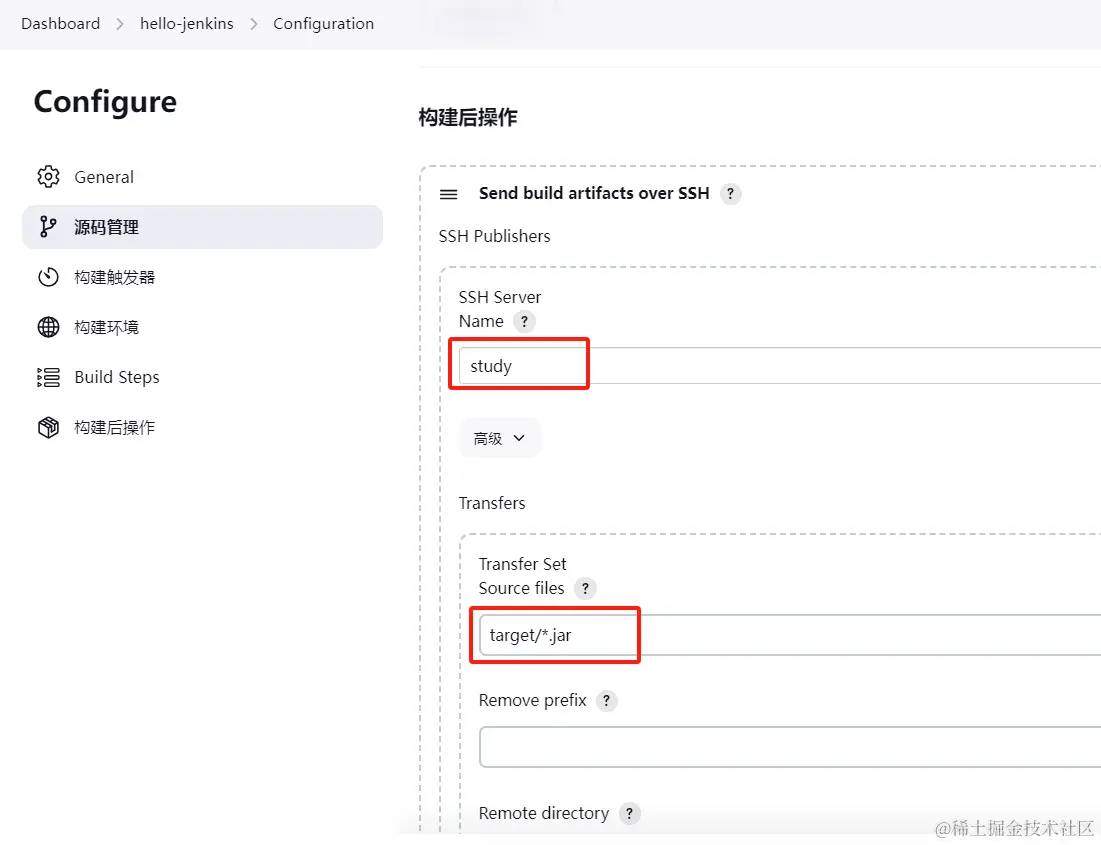
Task: Click the 构建环境 globe icon
Action: click(48, 327)
